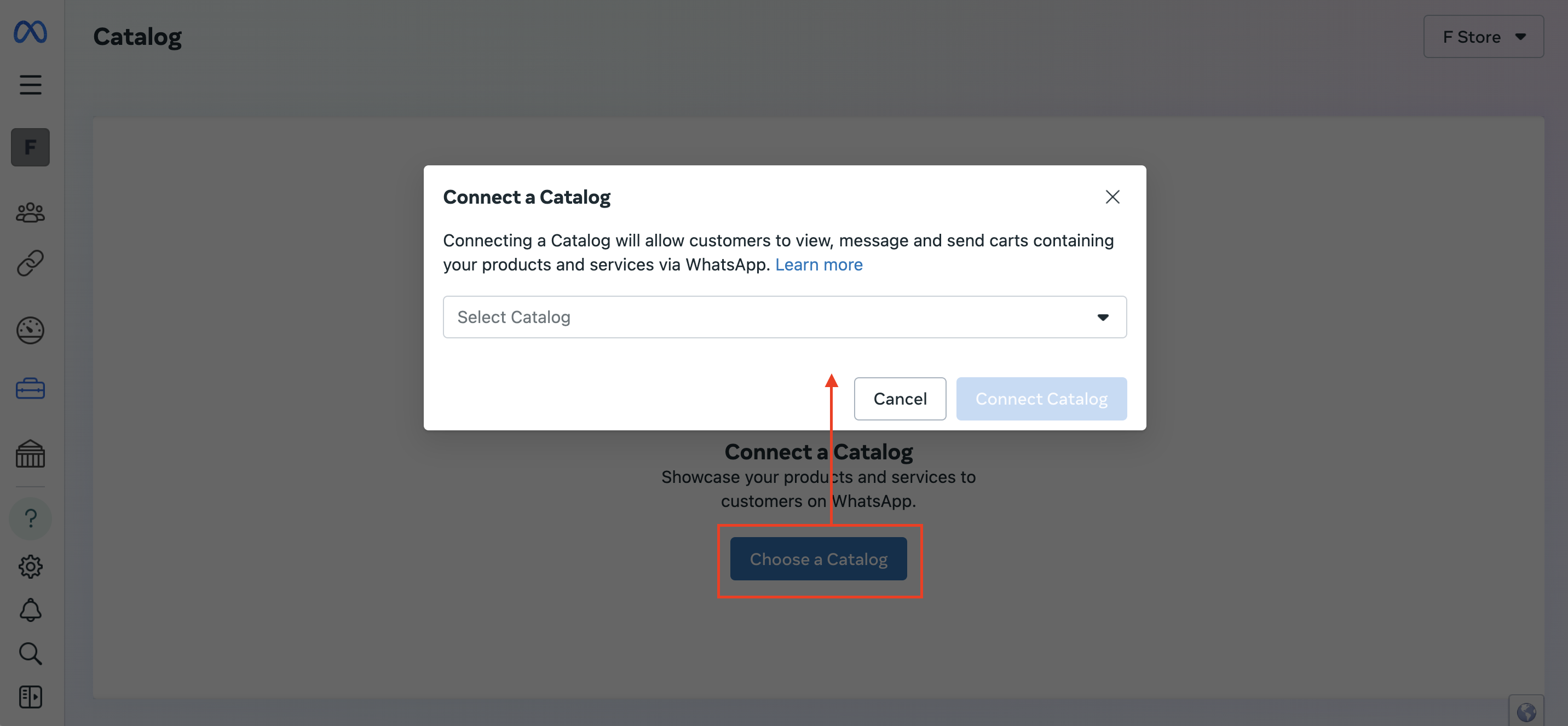Open the F Store account dropdown
This screenshot has height=726, width=1568.
1483,37
